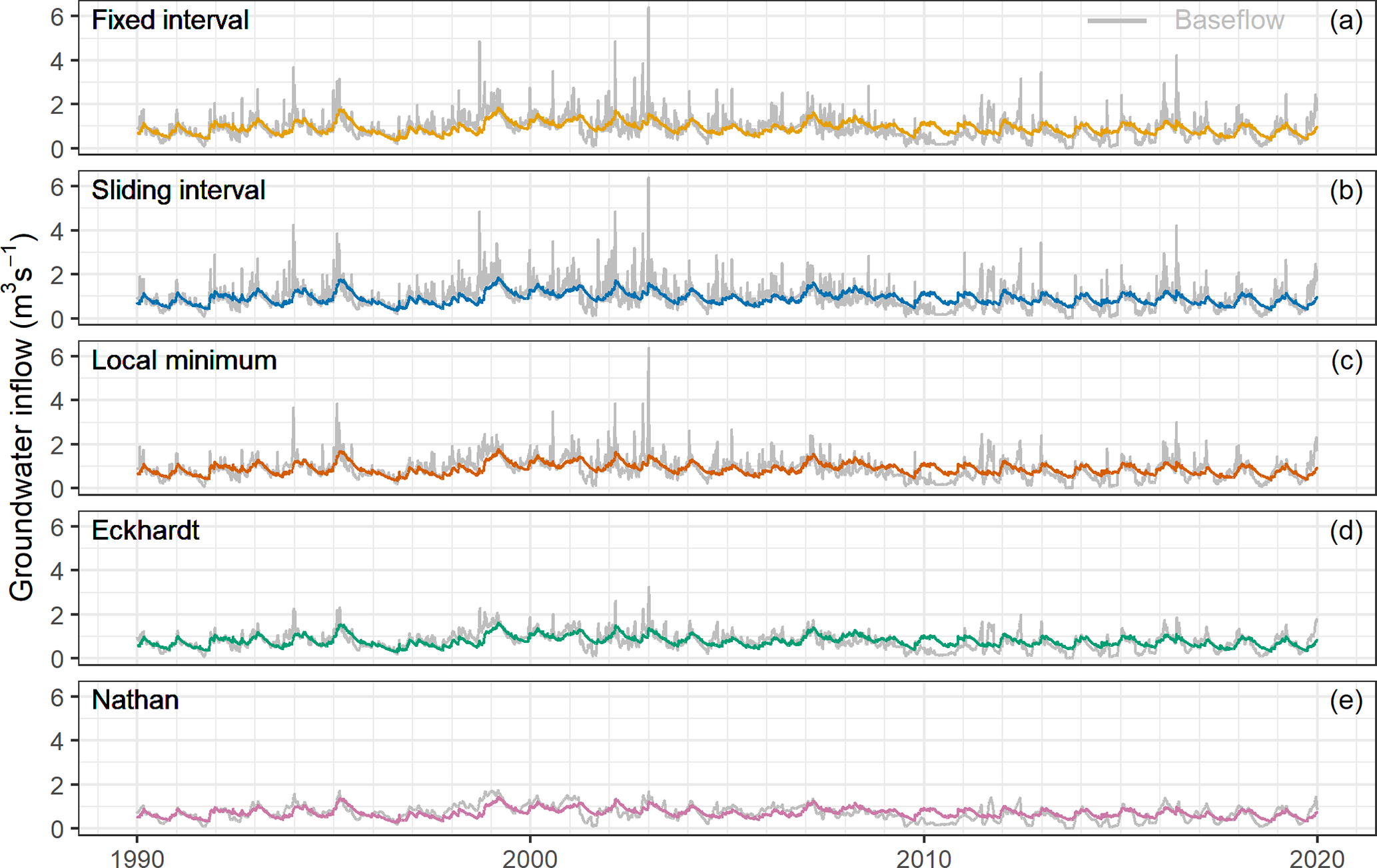Click the Baseflow legend line sample
1377x868 pixels.
pyautogui.click(x=1117, y=21)
